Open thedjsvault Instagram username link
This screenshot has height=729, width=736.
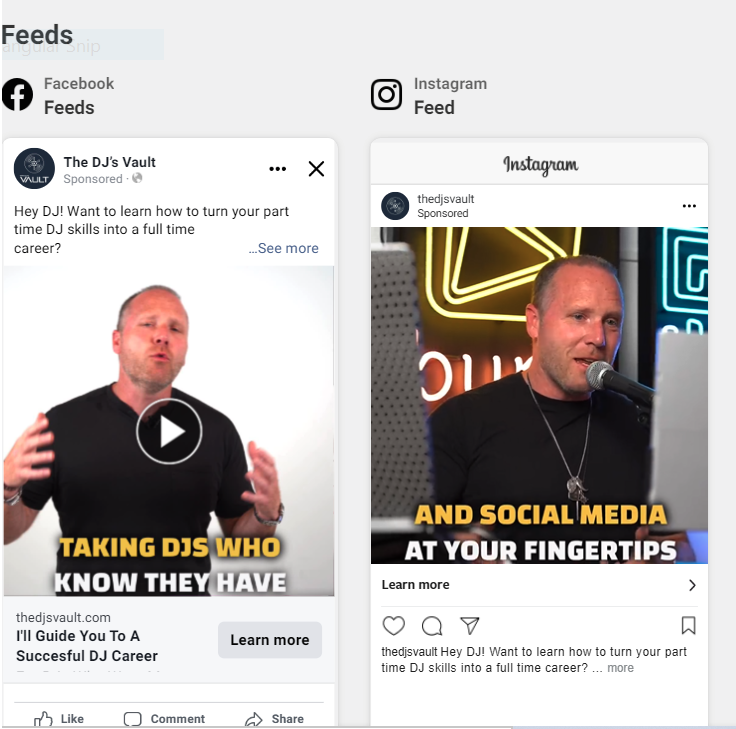click(445, 199)
